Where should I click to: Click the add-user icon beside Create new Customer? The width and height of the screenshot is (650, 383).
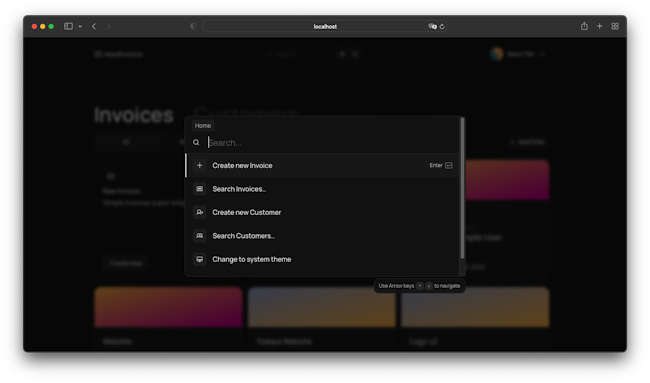point(199,212)
